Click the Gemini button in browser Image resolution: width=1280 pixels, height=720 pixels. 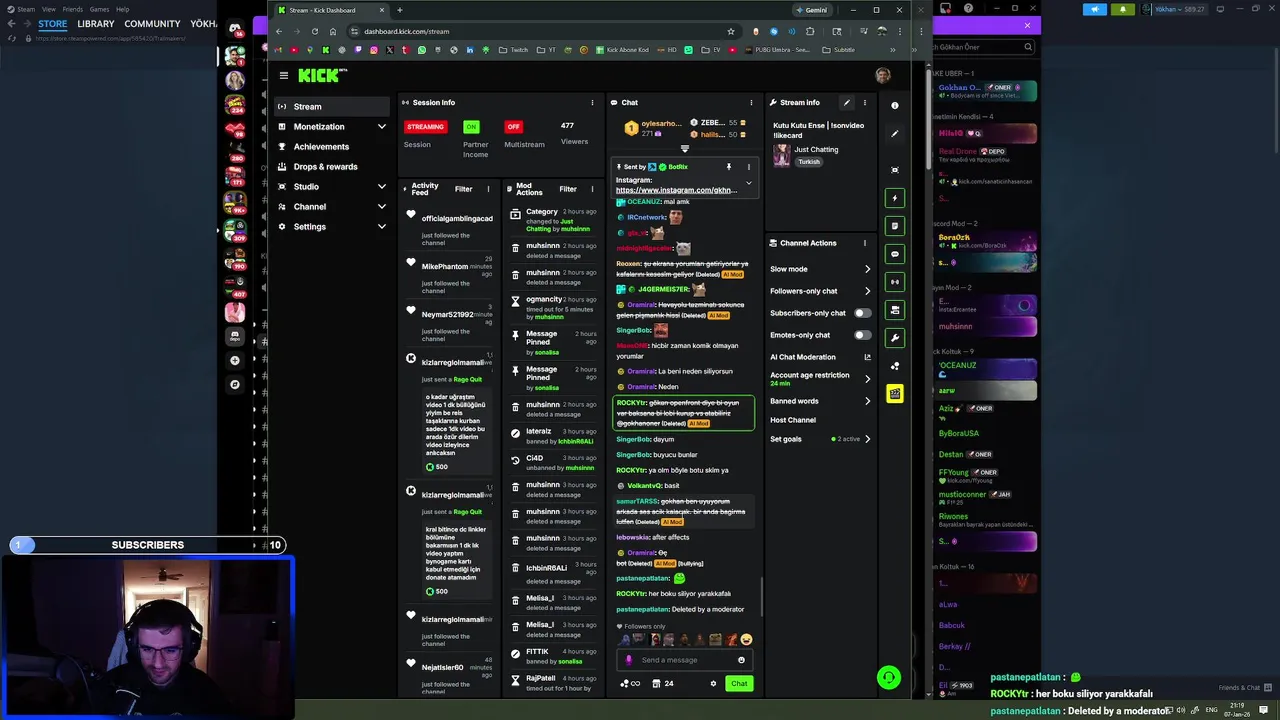811,10
